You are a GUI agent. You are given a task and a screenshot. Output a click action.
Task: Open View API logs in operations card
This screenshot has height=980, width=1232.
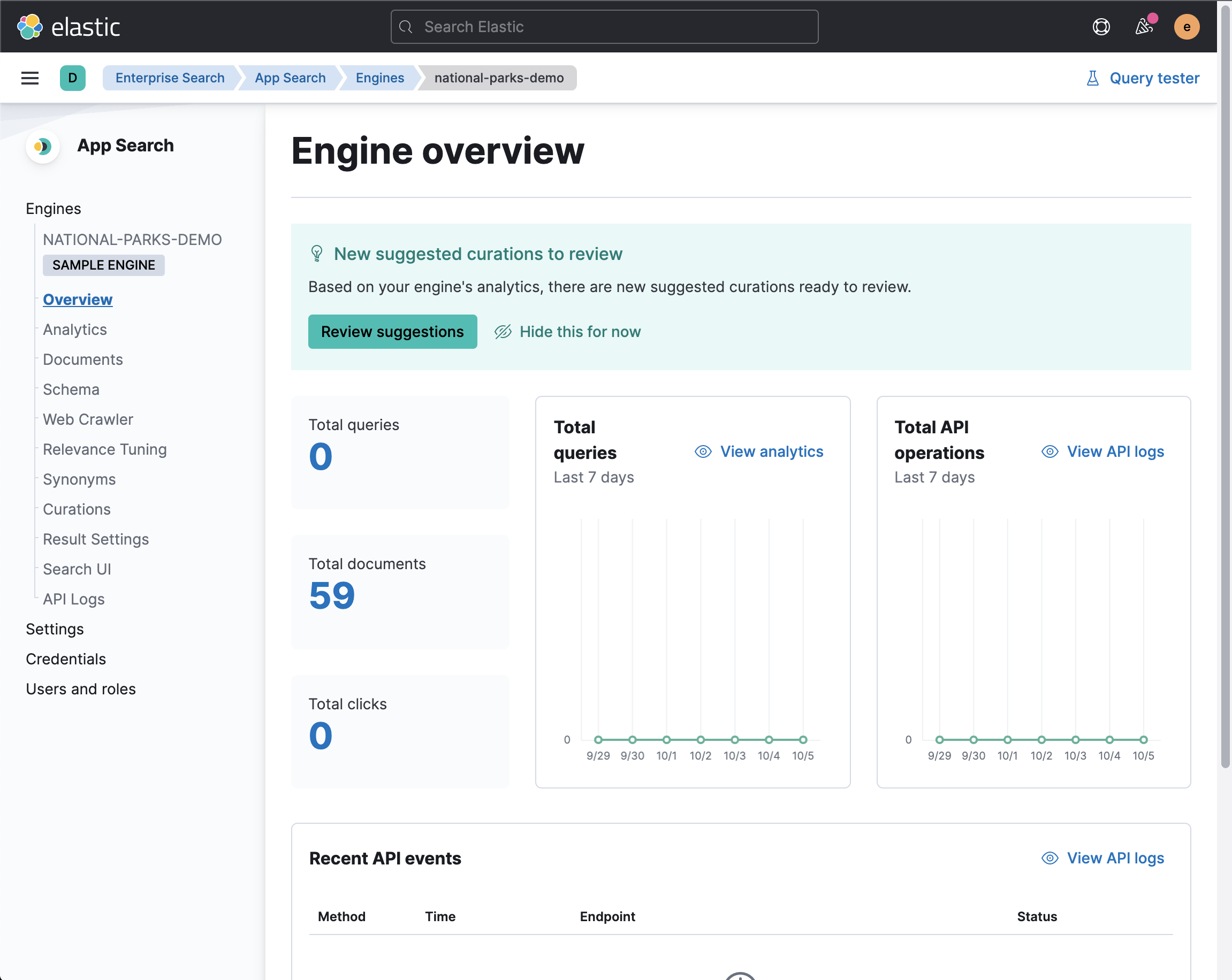(x=1115, y=451)
